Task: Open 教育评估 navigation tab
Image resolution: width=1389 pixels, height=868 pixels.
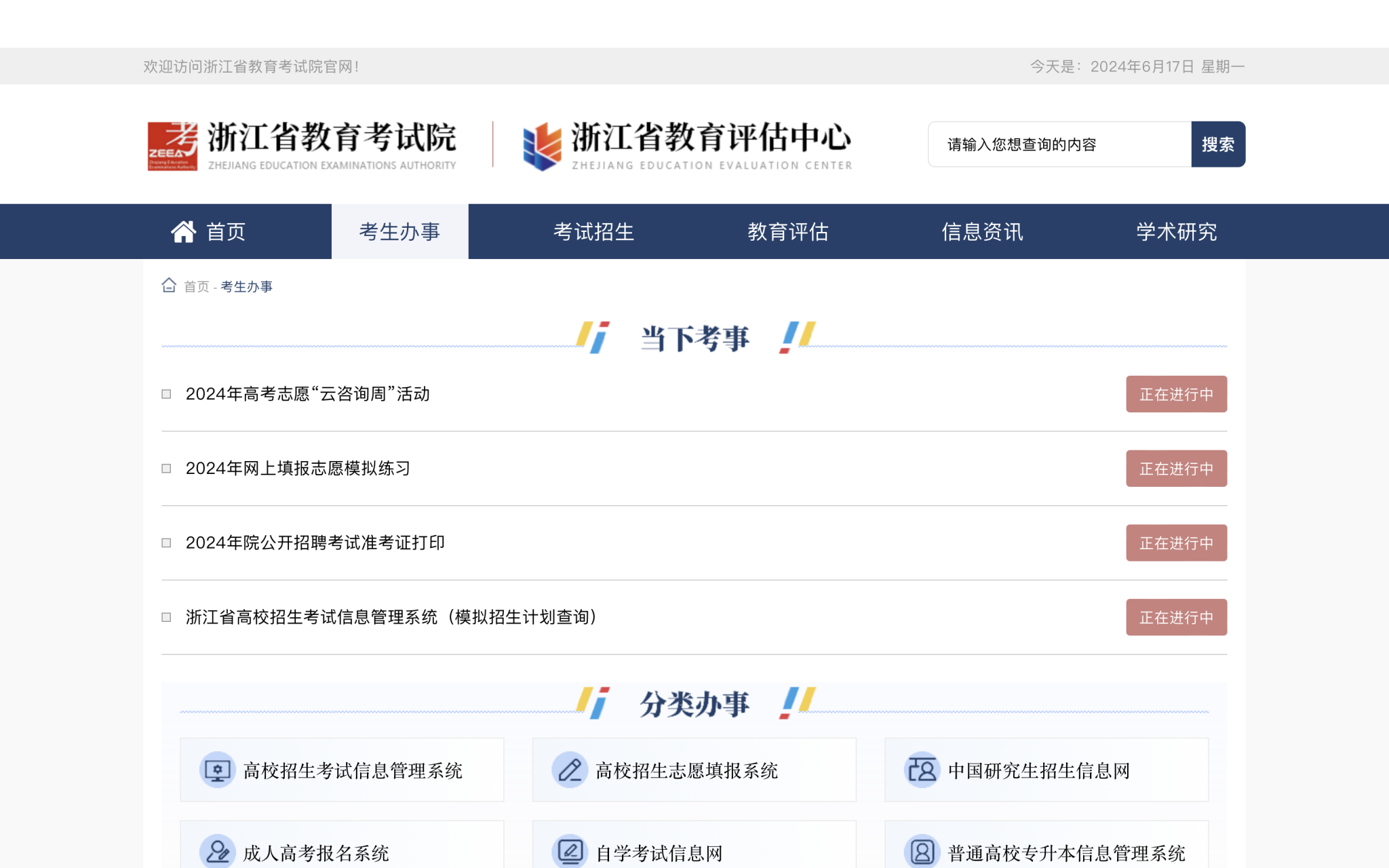Action: click(788, 231)
